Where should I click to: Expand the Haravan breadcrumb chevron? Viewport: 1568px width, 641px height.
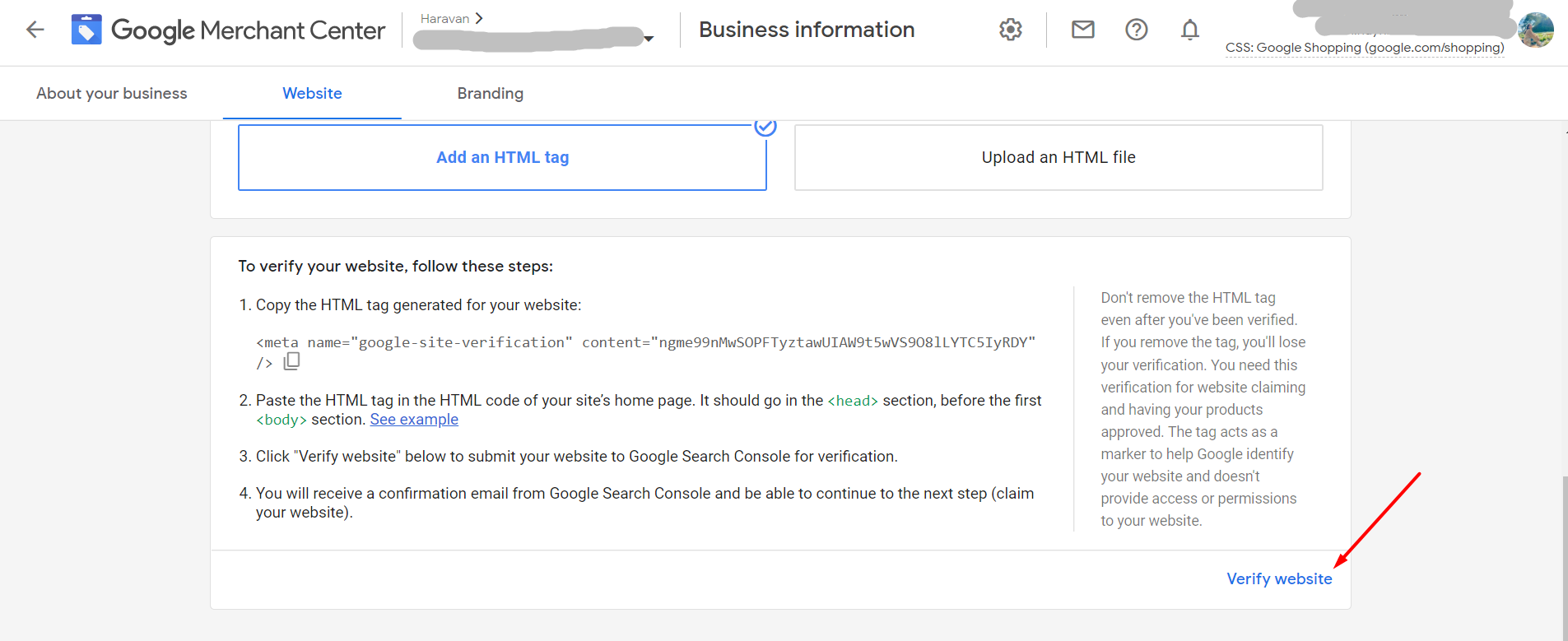479,18
